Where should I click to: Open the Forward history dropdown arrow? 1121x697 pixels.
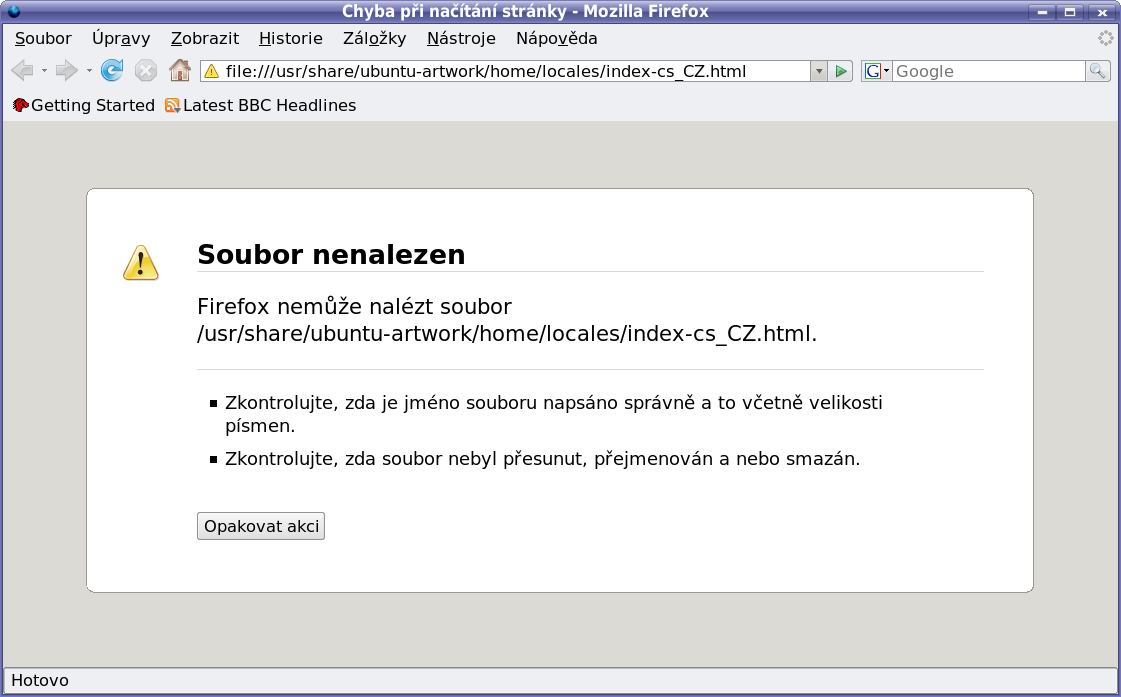(x=89, y=71)
